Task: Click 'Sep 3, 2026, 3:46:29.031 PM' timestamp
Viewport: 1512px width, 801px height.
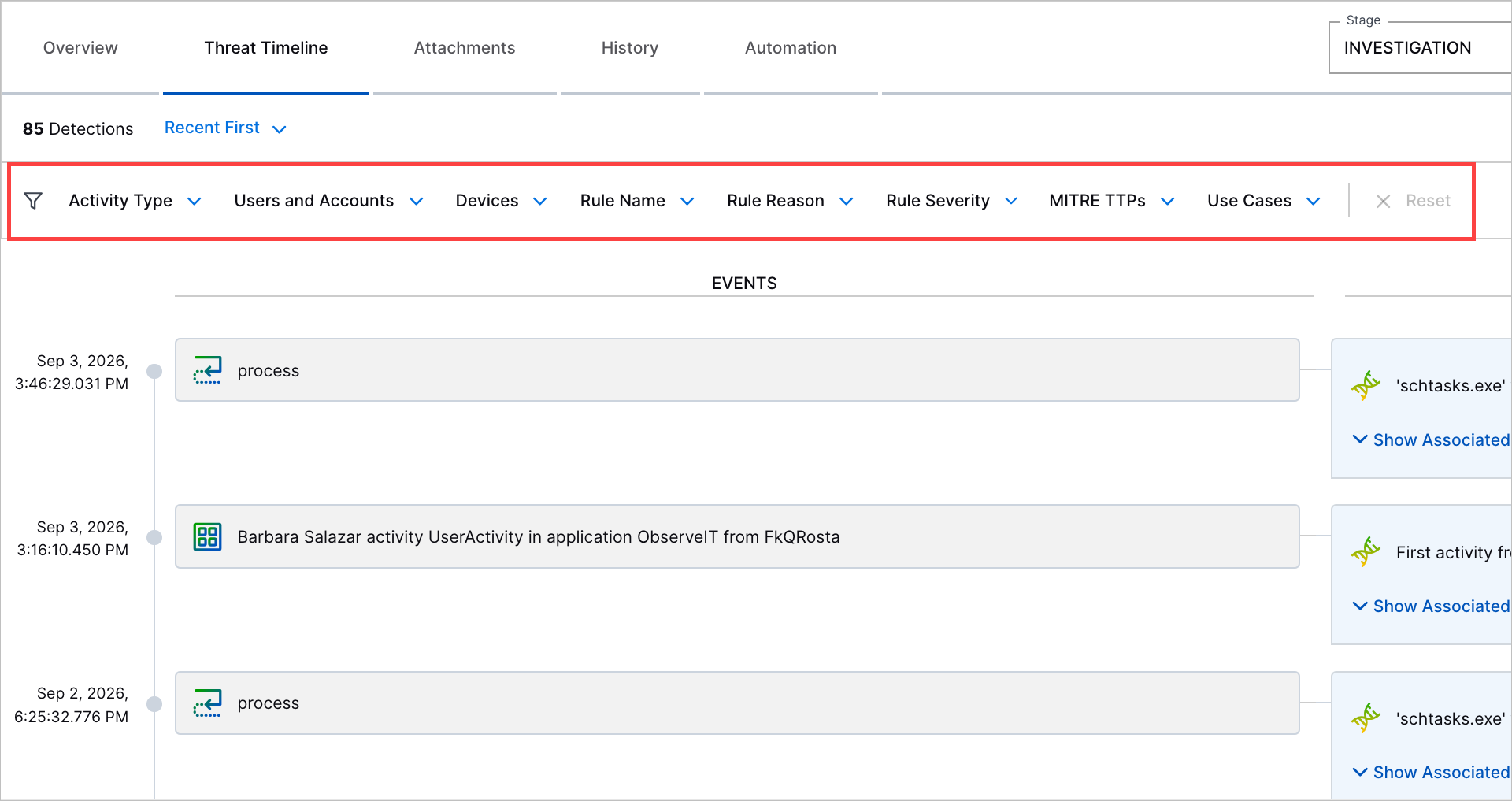Action: click(x=72, y=373)
